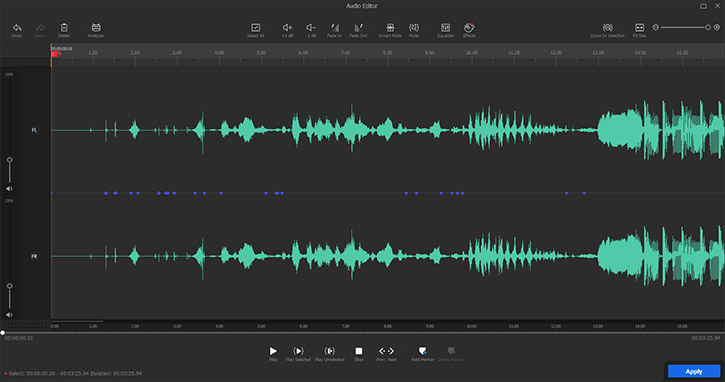
Task: Apply the Fade Out effect
Action: (x=358, y=28)
